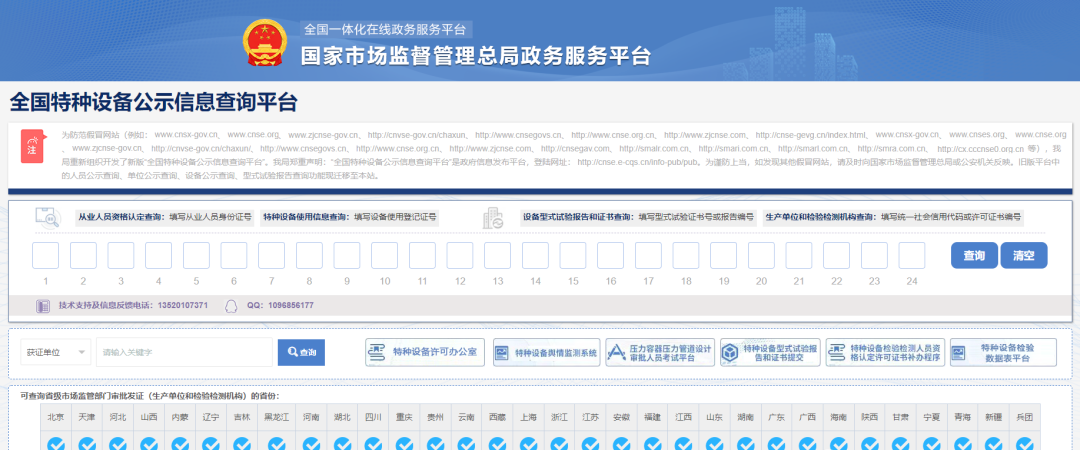Click the red 注 notice icon
Screen dimensions: 1080x450
32,146
